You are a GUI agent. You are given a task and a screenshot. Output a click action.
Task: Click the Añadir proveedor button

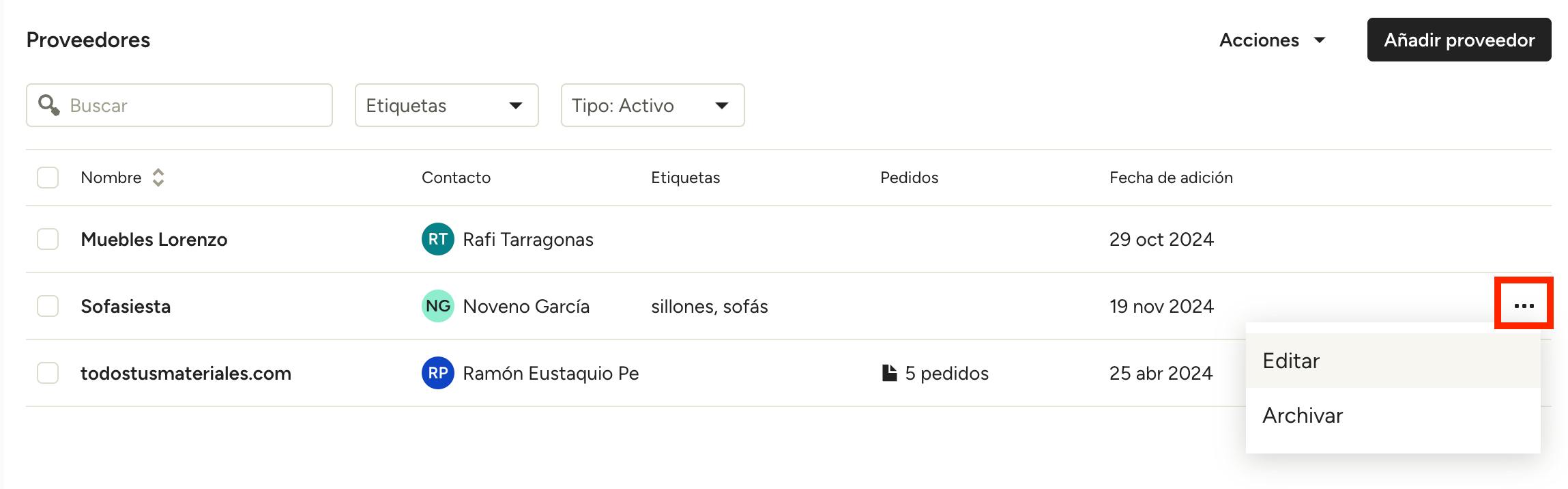(1459, 40)
